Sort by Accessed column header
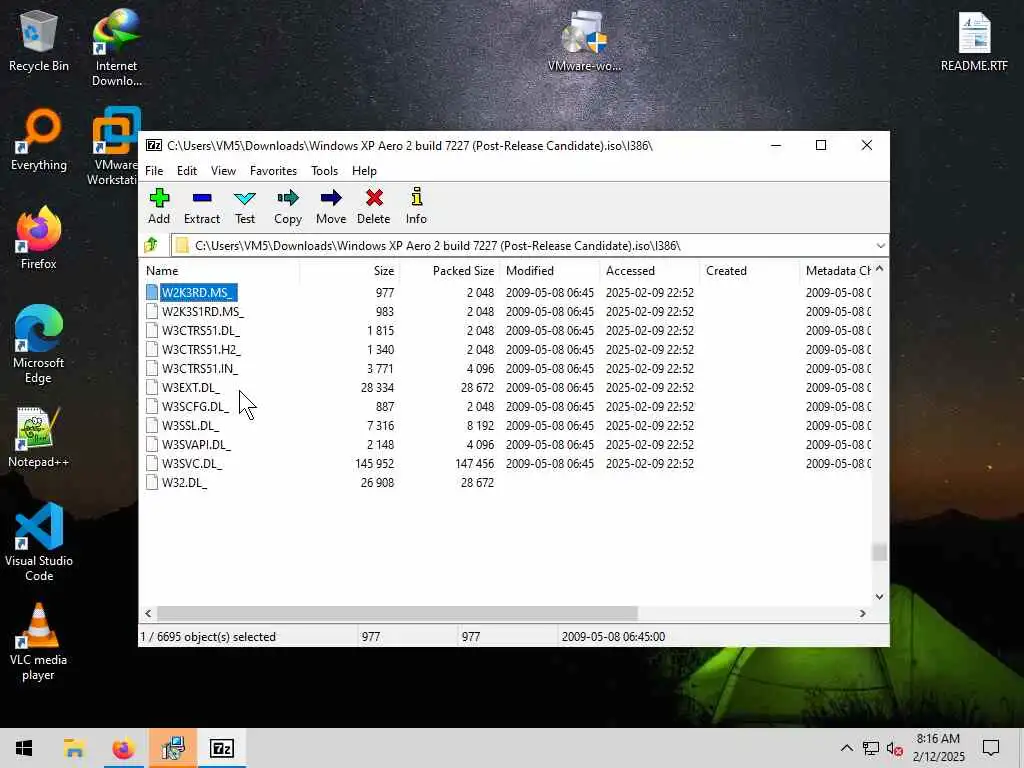This screenshot has height=768, width=1024. coord(649,270)
